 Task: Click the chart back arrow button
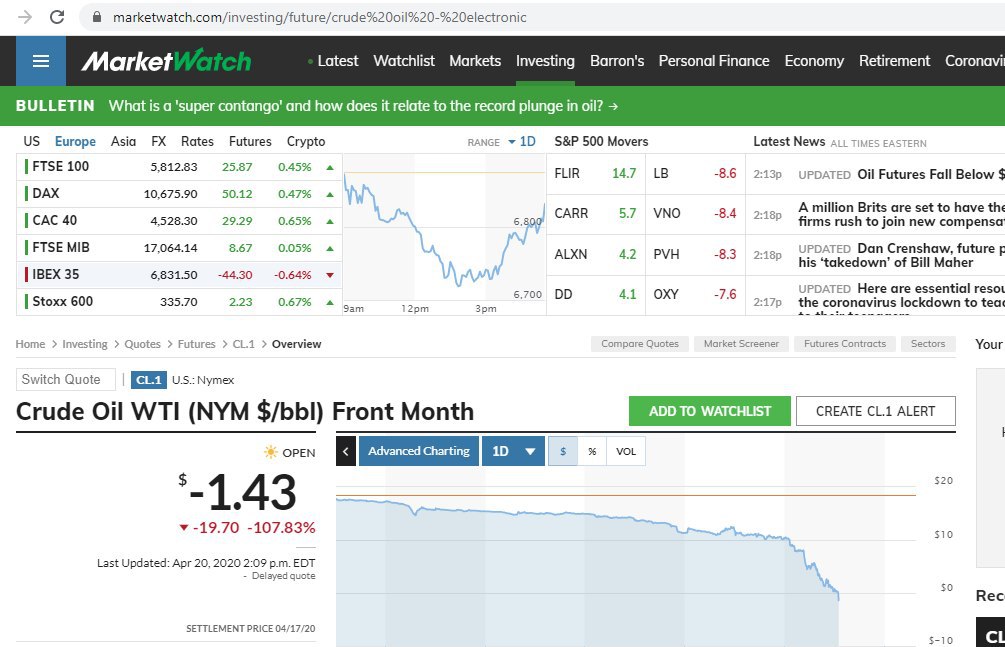(345, 451)
